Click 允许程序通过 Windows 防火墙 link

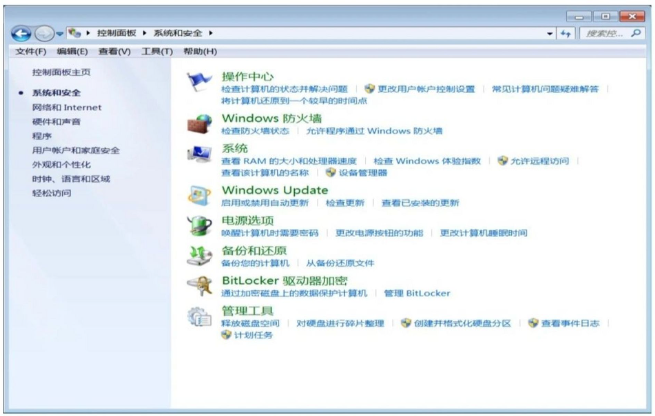tap(374, 131)
